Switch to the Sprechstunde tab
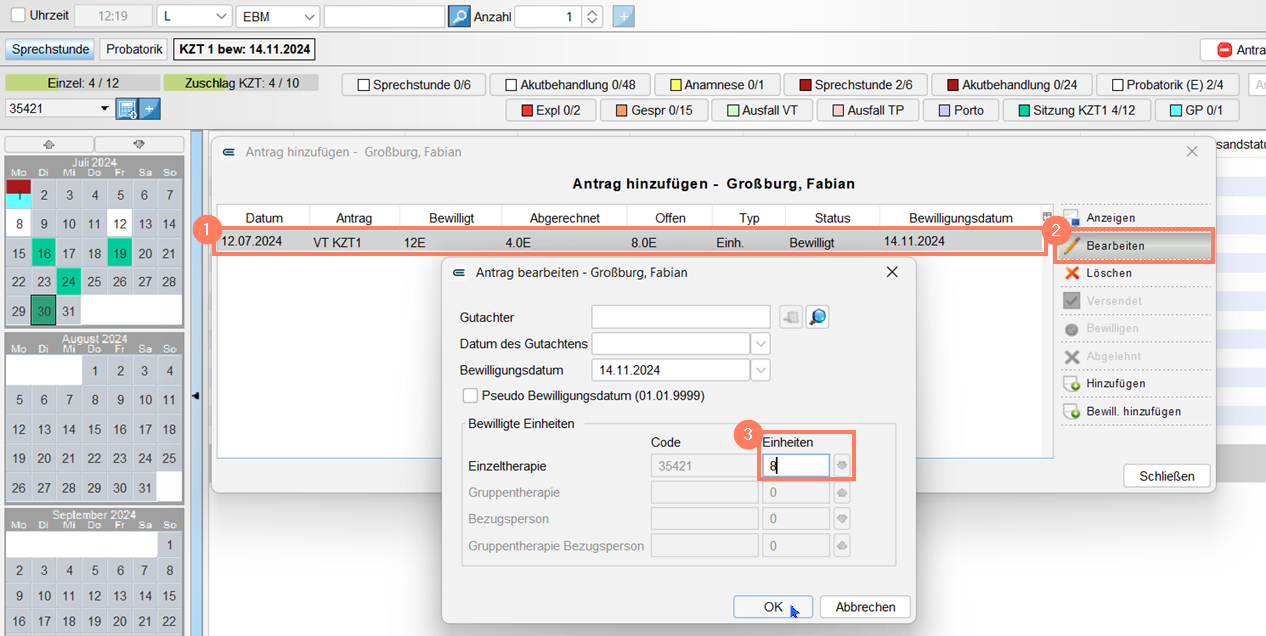1266x636 pixels. pos(51,49)
